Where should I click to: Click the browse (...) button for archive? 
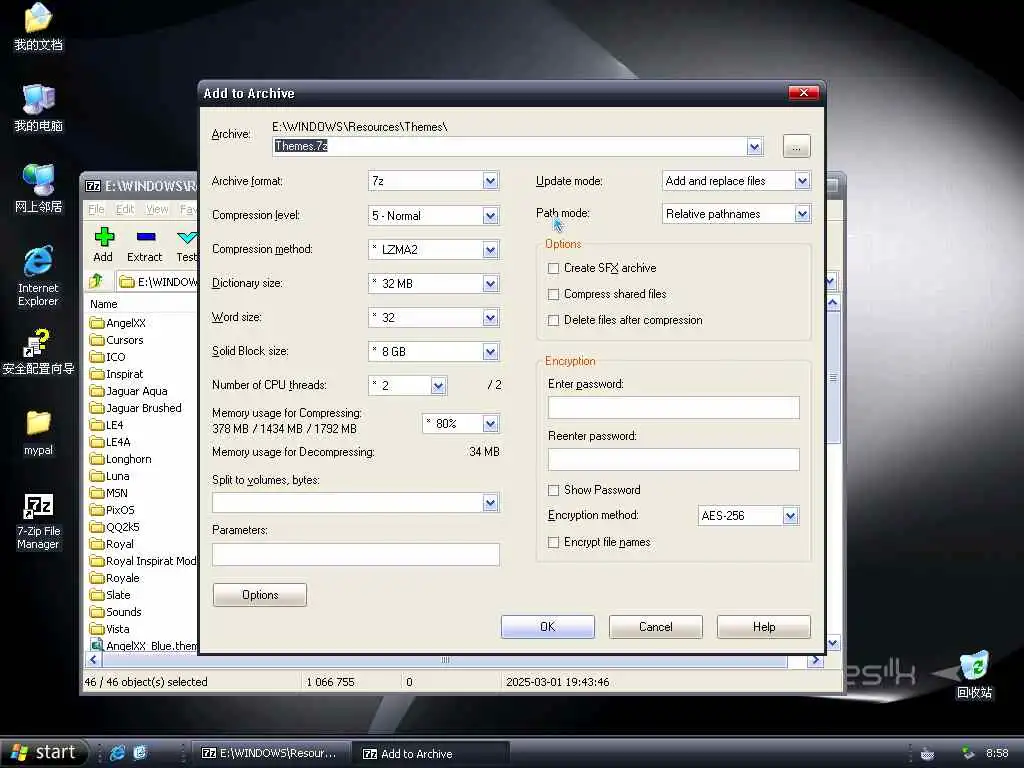[796, 146]
